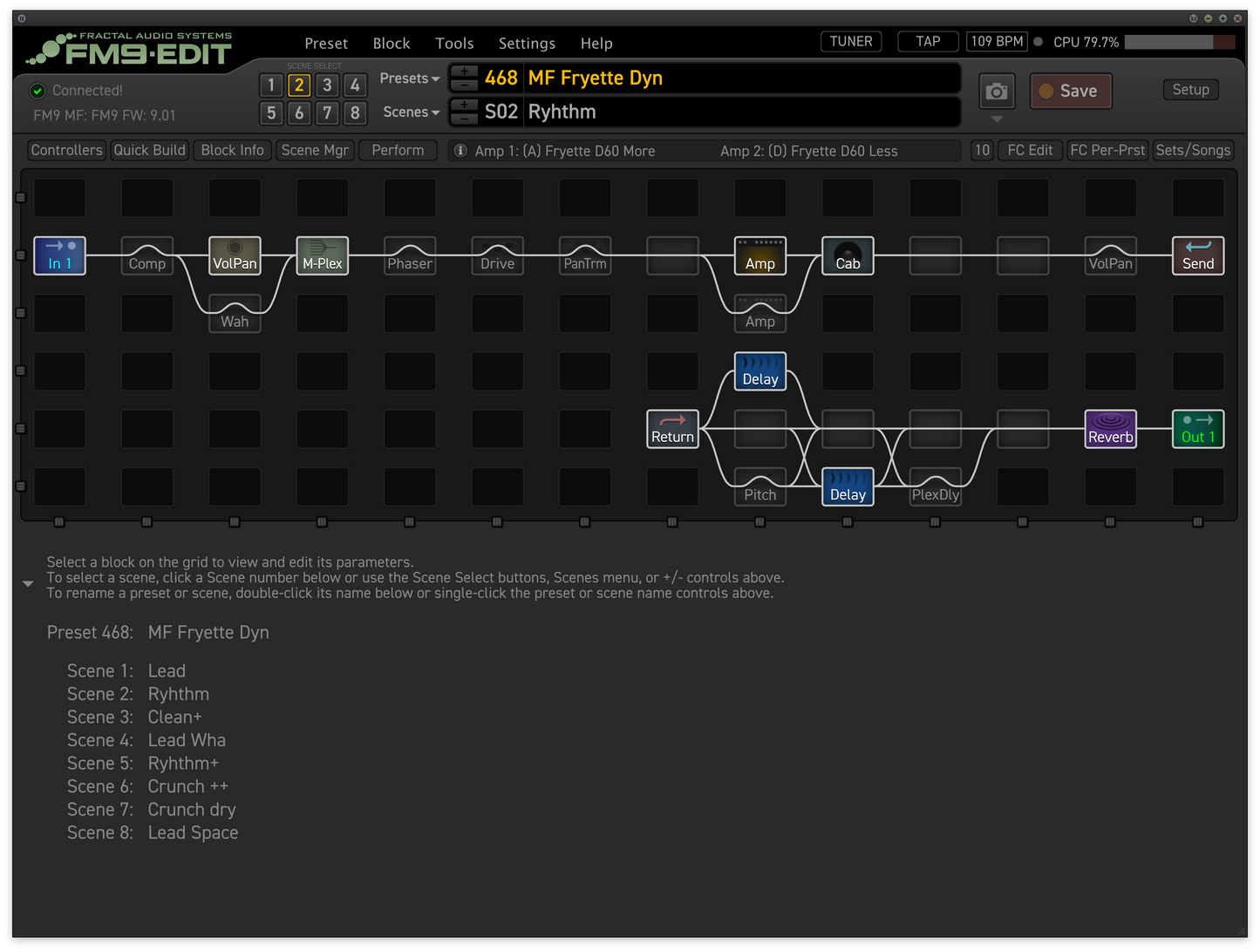Click the Save button

click(1070, 92)
